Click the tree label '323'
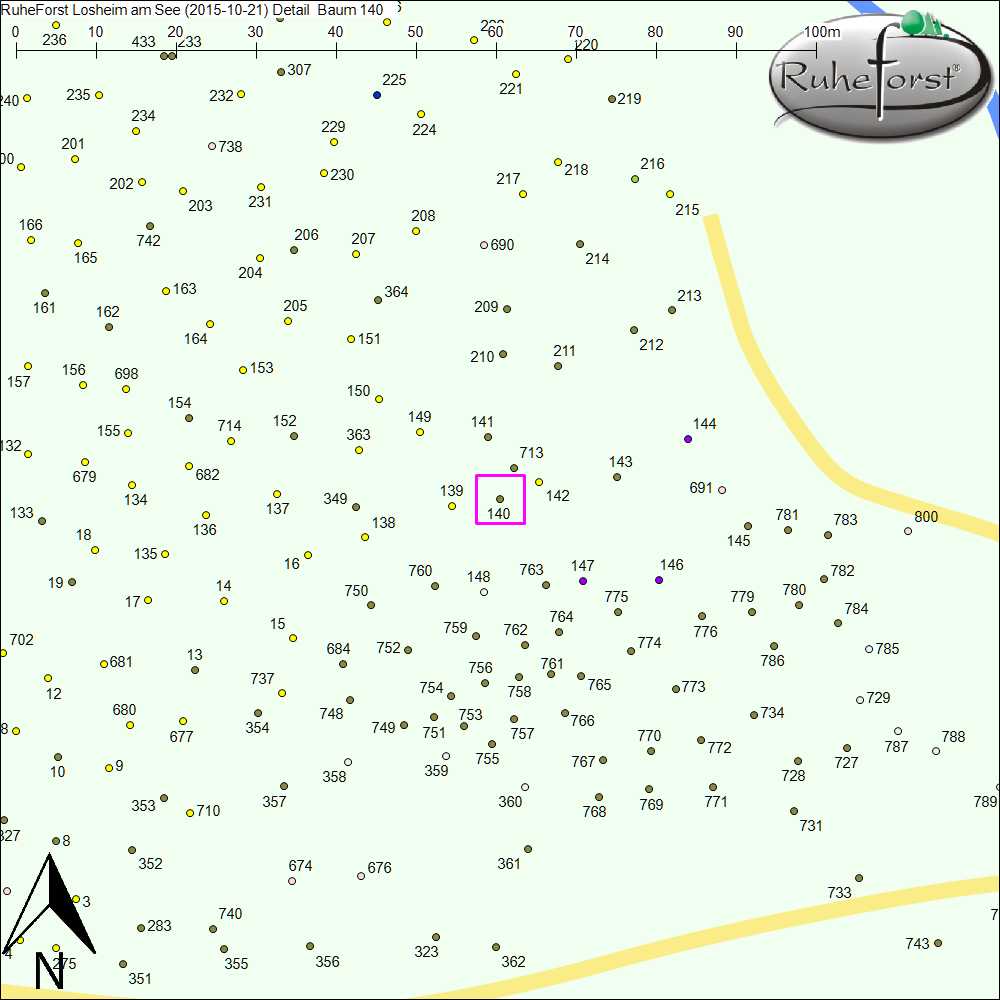Viewport: 1000px width, 1000px height. click(426, 952)
